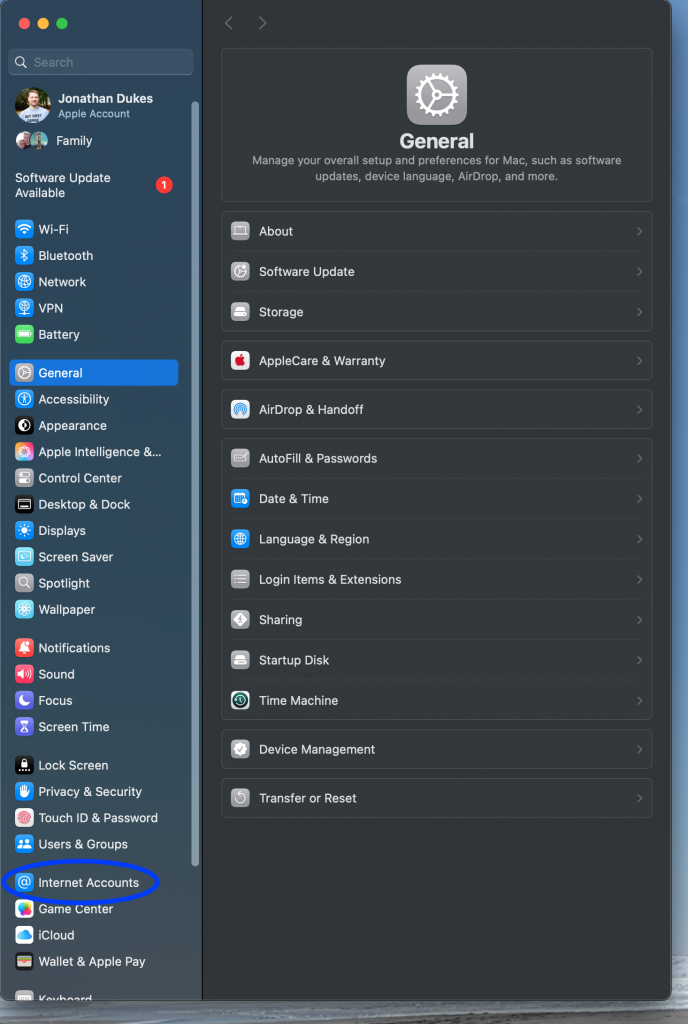
Task: Click the red update badge
Action: [164, 185]
